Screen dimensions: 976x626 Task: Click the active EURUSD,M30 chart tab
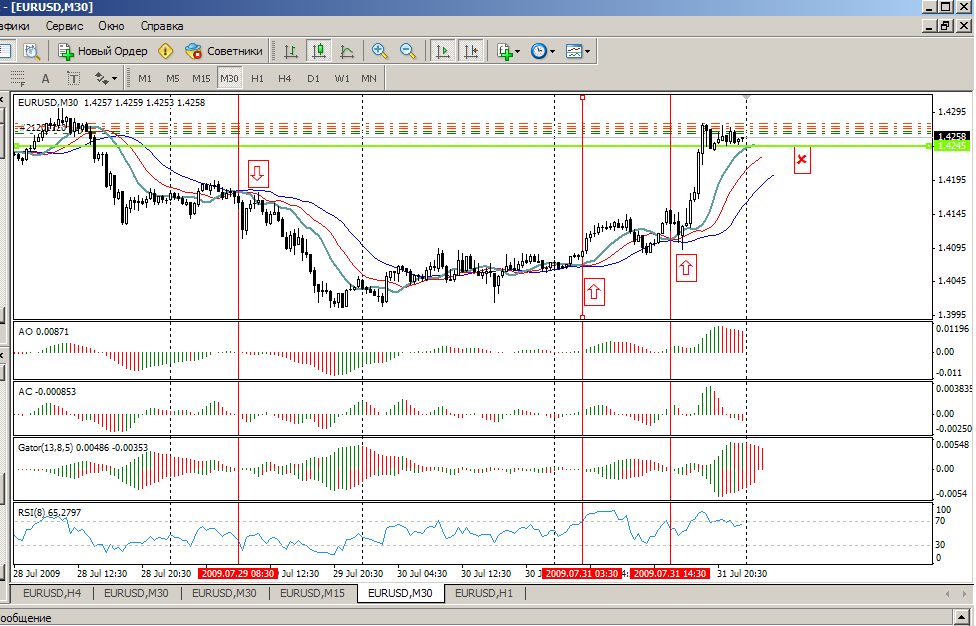tap(400, 593)
